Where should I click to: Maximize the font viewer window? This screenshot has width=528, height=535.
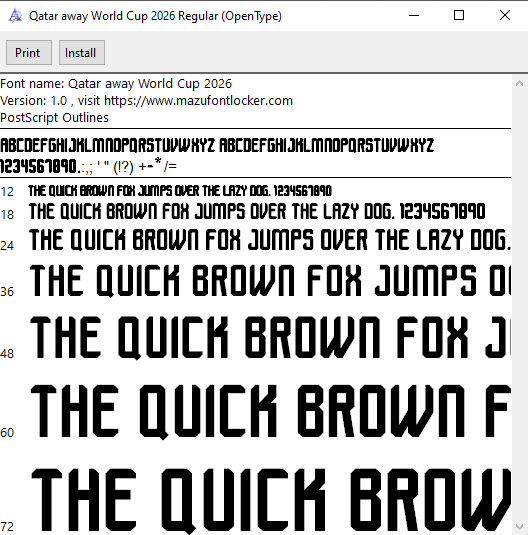click(x=459, y=15)
